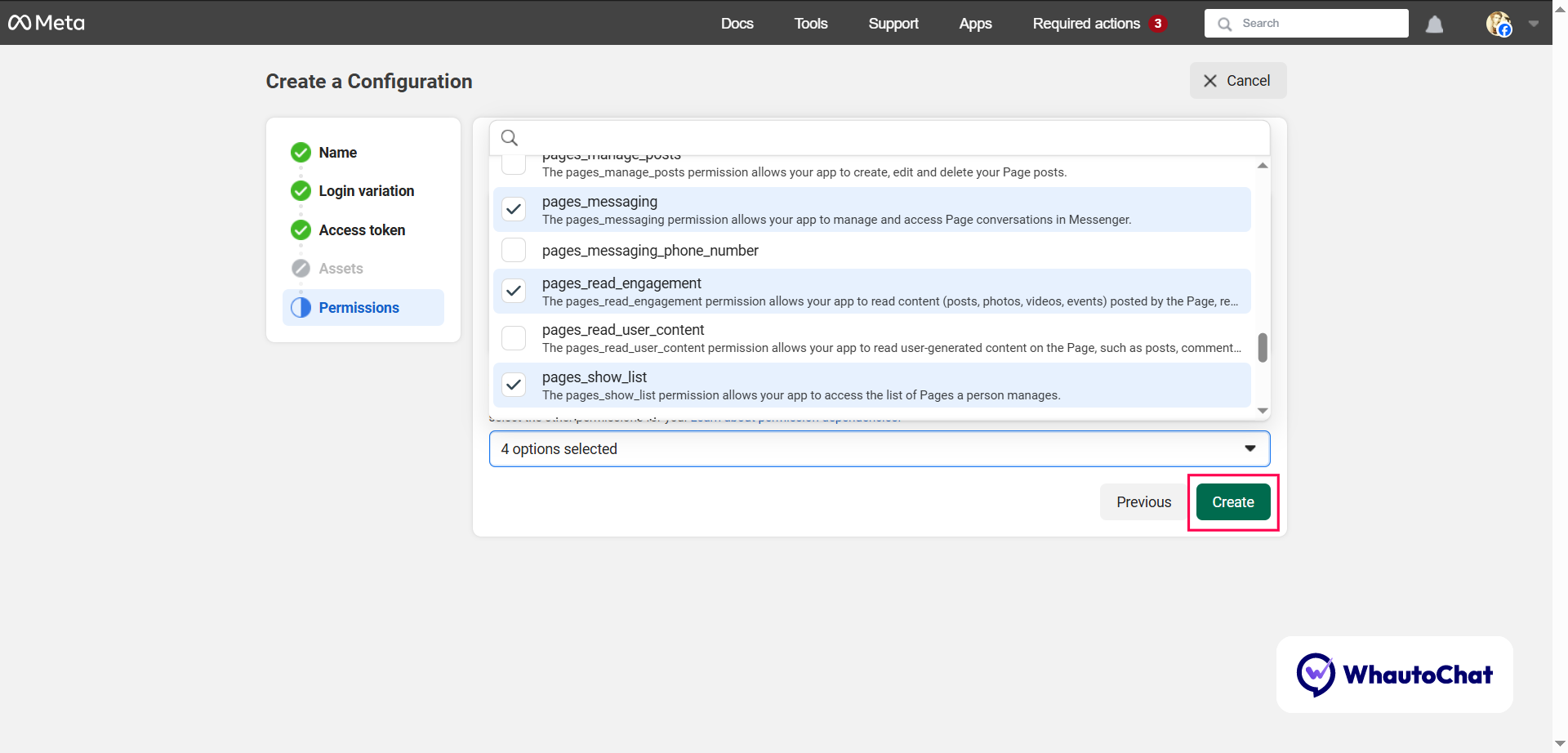
Task: Uncheck pages_show_list permission
Action: coord(514,385)
